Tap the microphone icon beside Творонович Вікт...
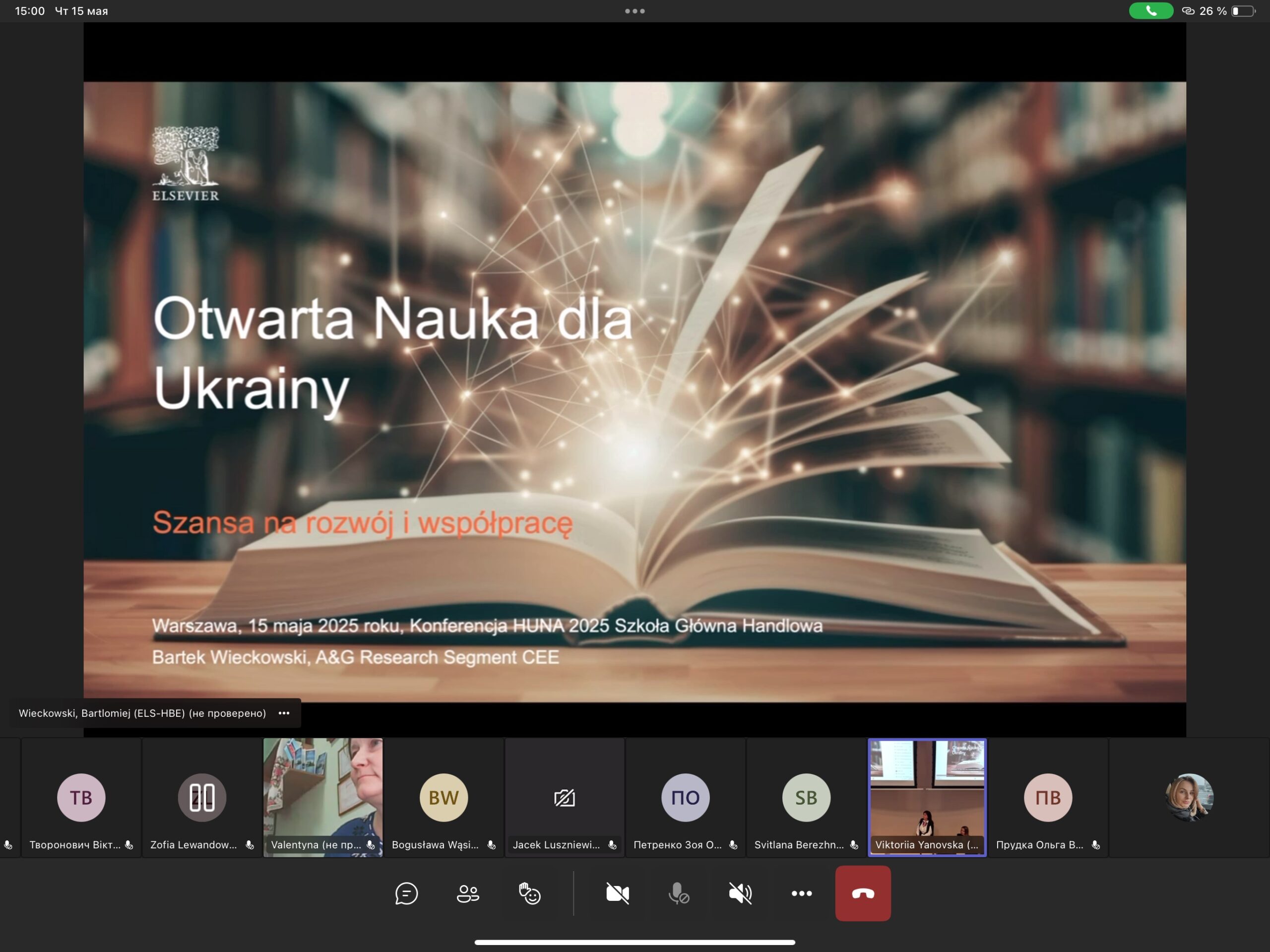 click(x=128, y=845)
